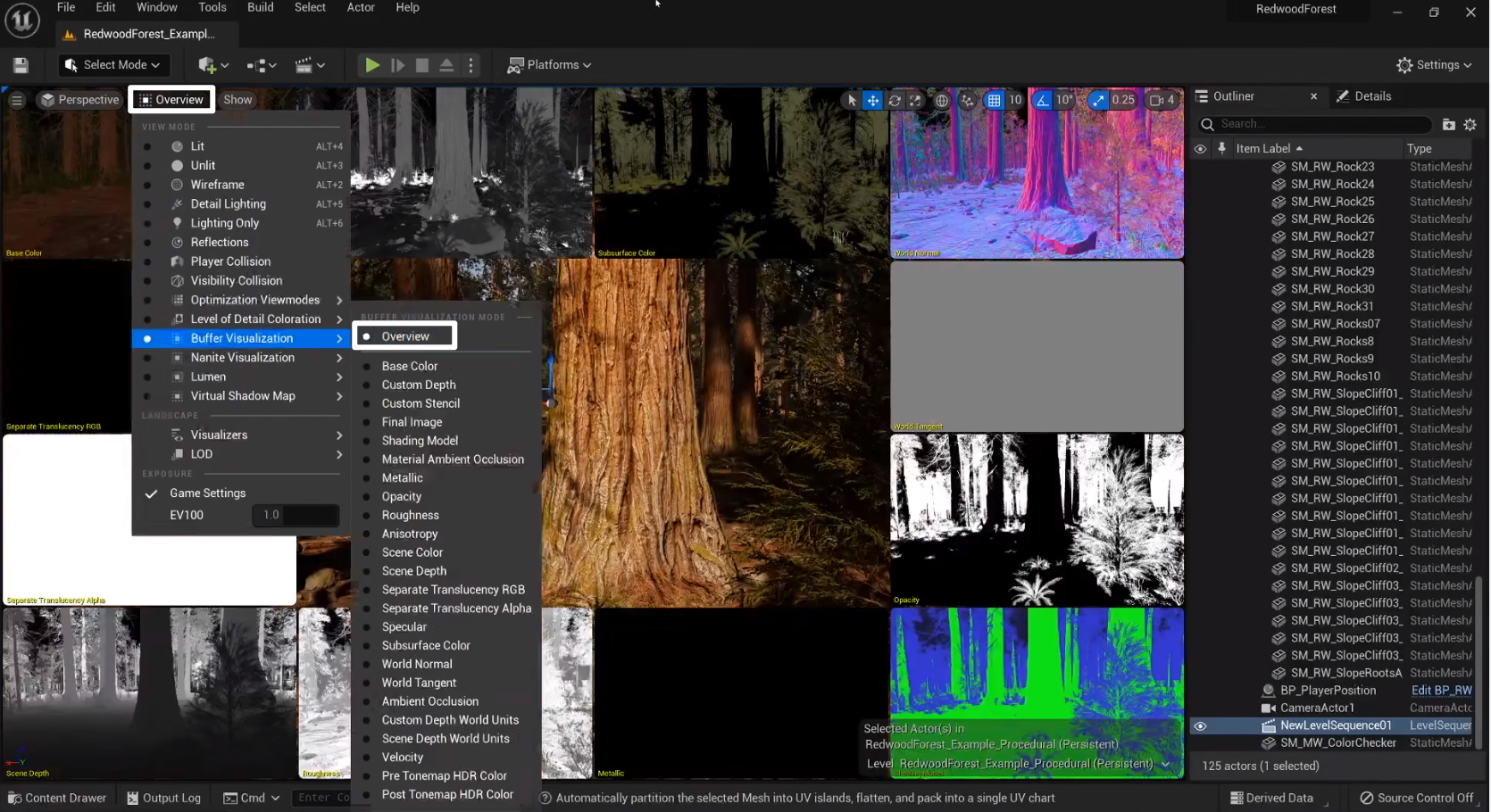Click the translate gizmo tool icon
The image size is (1491, 812).
click(873, 100)
